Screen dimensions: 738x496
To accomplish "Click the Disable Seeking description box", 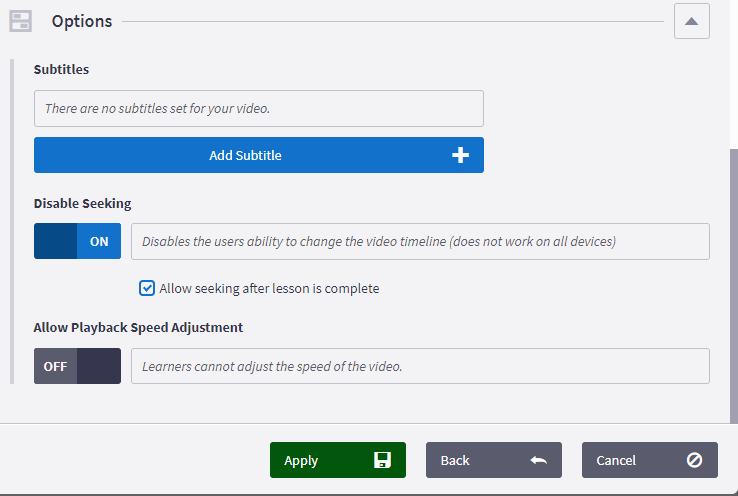I will point(420,241).
